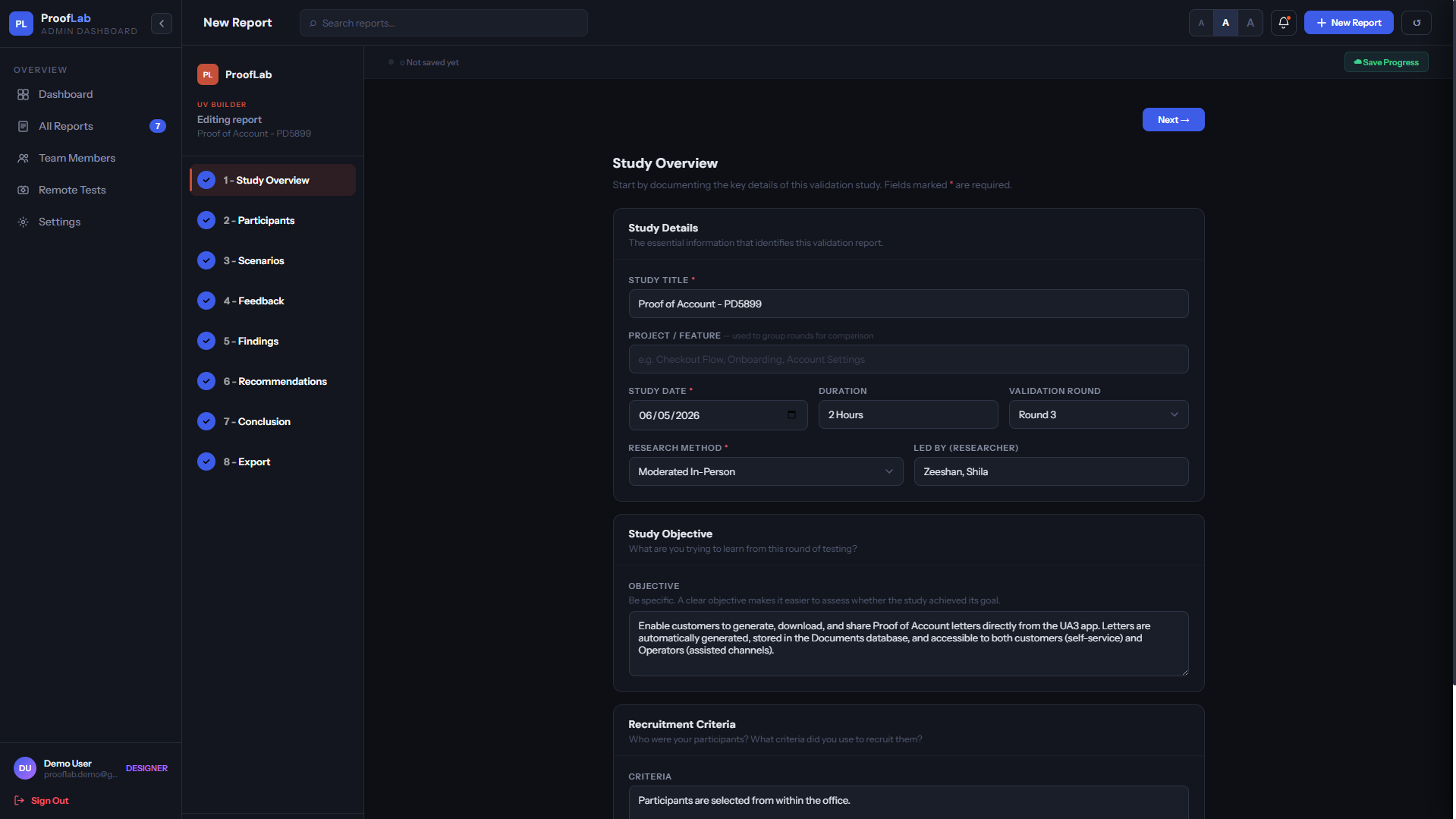This screenshot has width=1456, height=819.
Task: Open the calendar picker in Study Date
Action: pyautogui.click(x=791, y=415)
